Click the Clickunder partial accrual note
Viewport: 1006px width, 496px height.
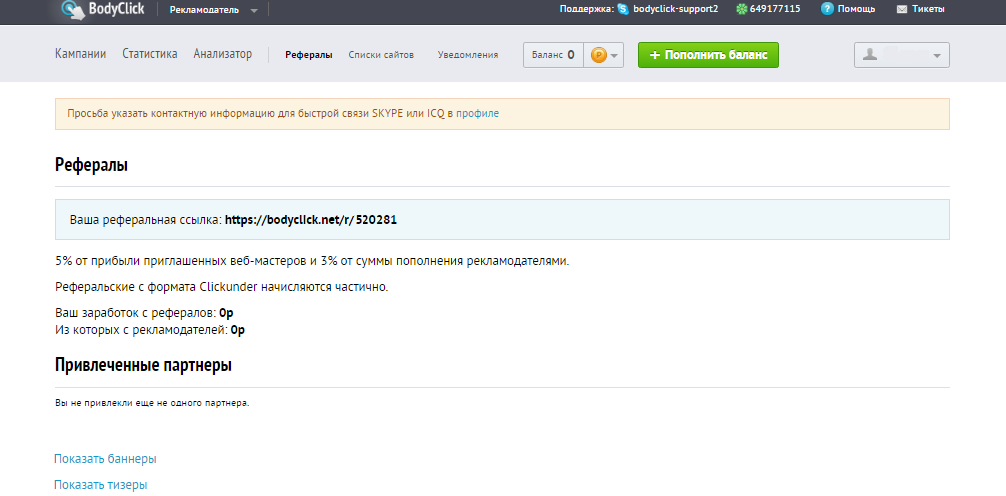tap(222, 287)
